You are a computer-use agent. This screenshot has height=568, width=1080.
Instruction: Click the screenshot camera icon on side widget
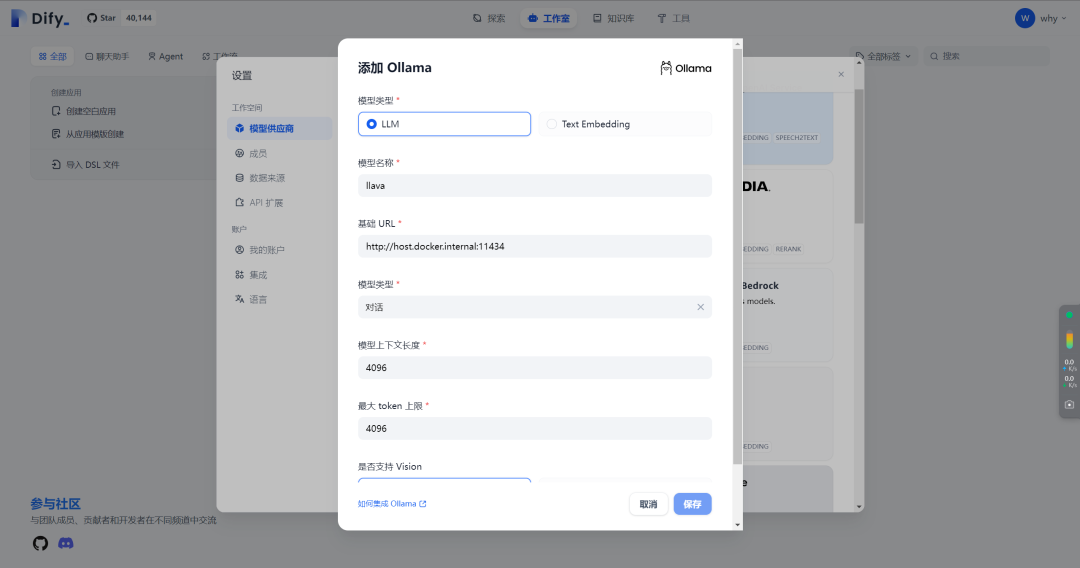[x=1069, y=405]
